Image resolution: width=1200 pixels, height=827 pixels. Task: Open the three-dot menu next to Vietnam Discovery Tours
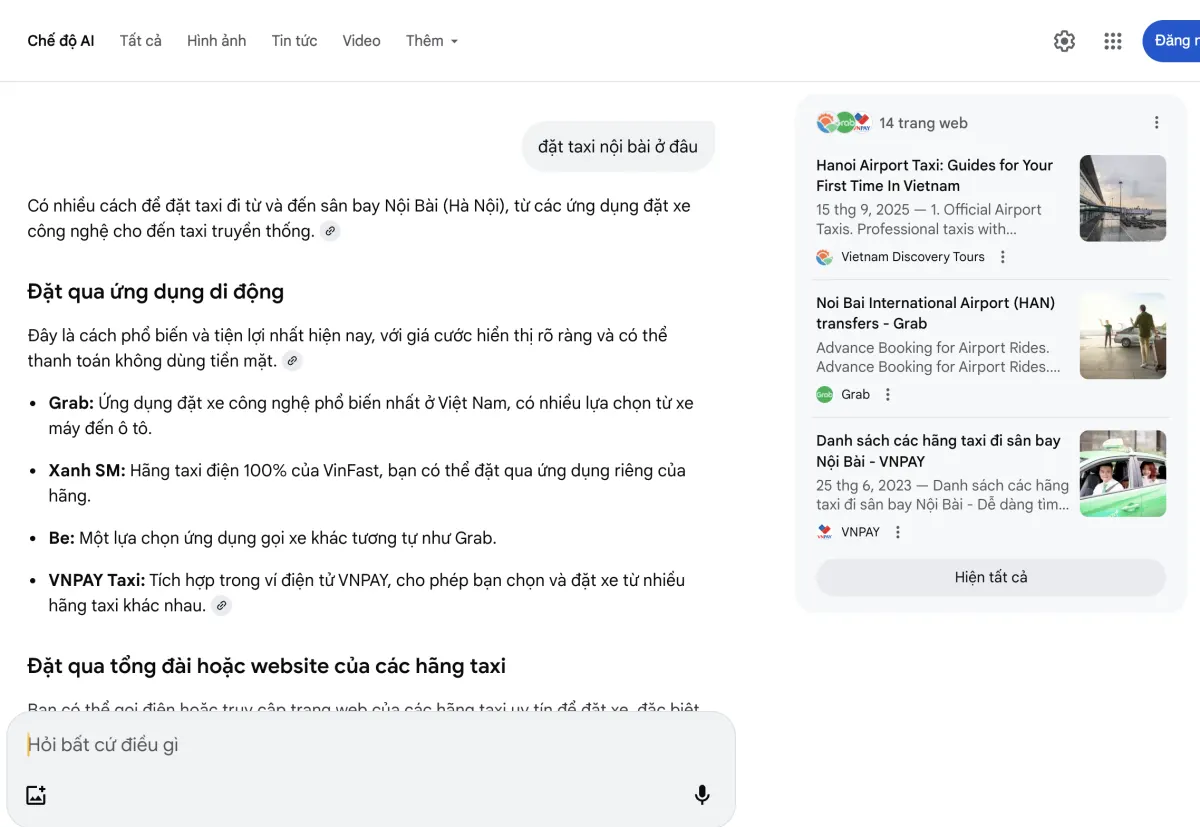(1003, 257)
